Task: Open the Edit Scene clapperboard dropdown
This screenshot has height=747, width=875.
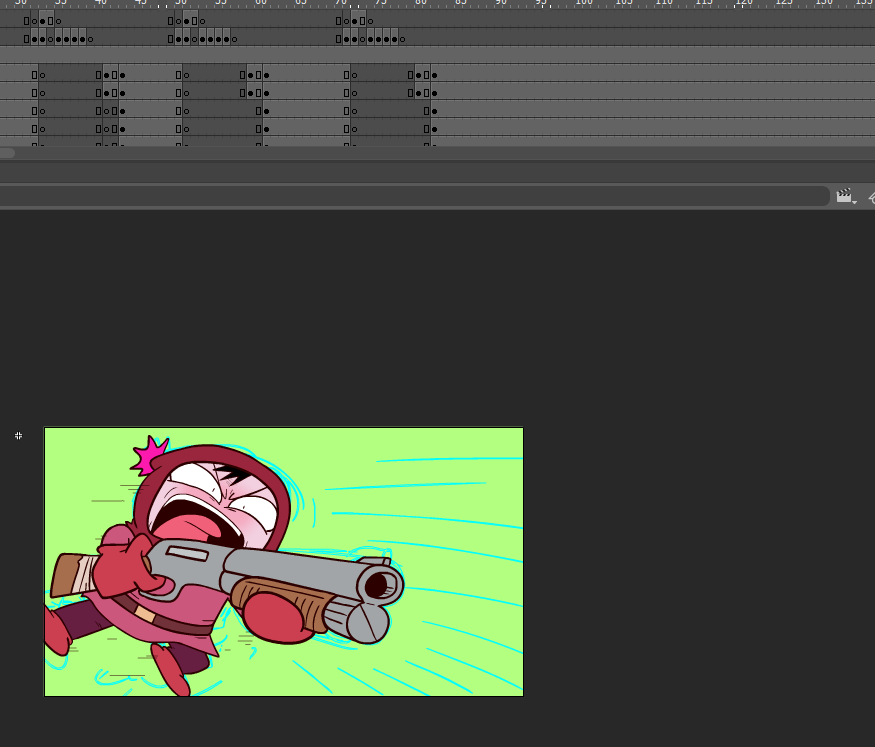Action: point(845,196)
